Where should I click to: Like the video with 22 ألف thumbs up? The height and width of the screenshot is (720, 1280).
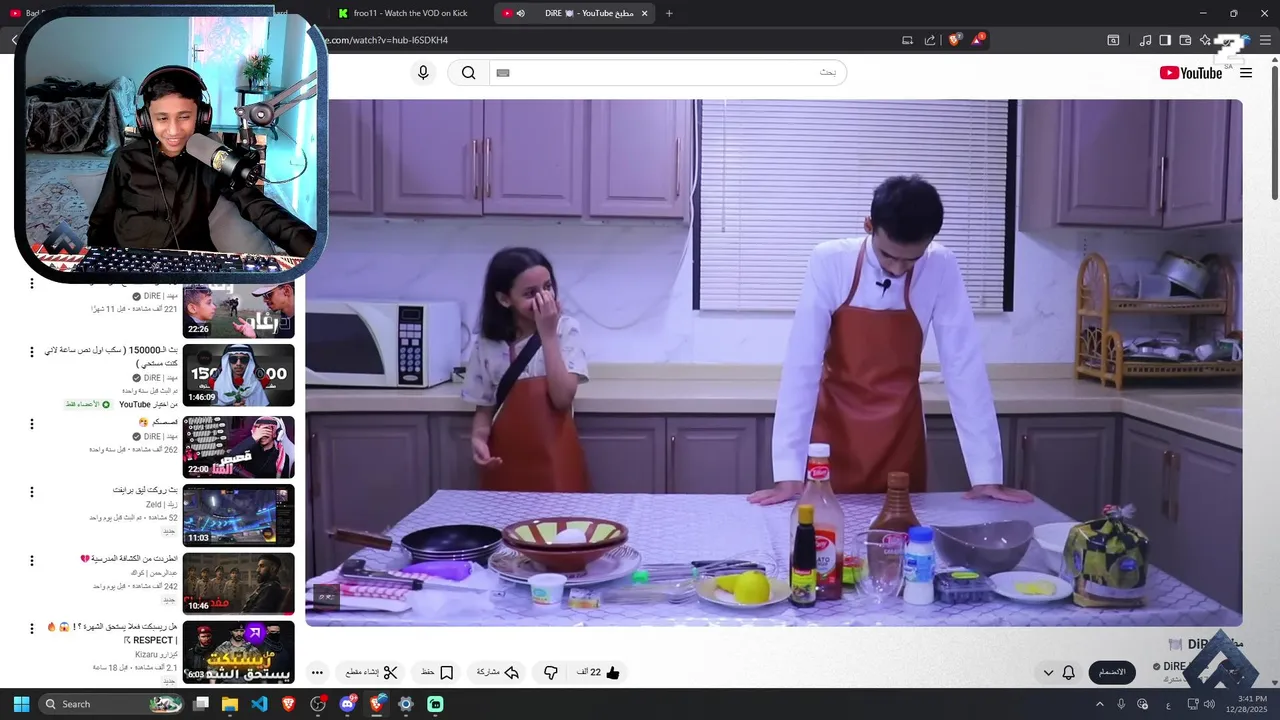(599, 673)
